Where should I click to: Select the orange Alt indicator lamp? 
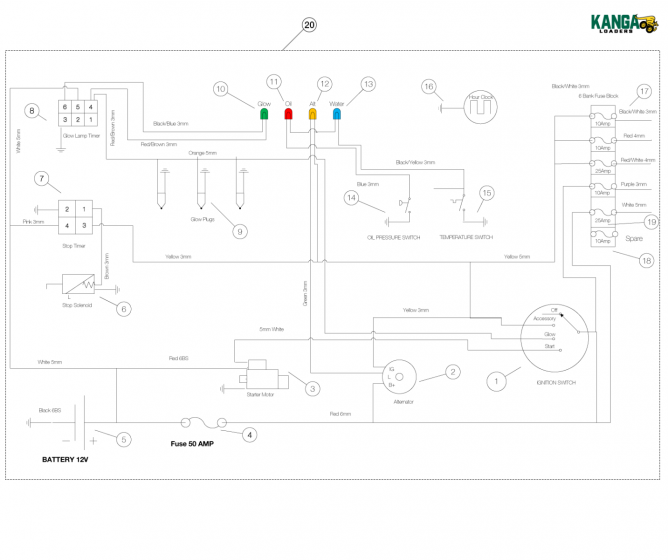tap(313, 115)
